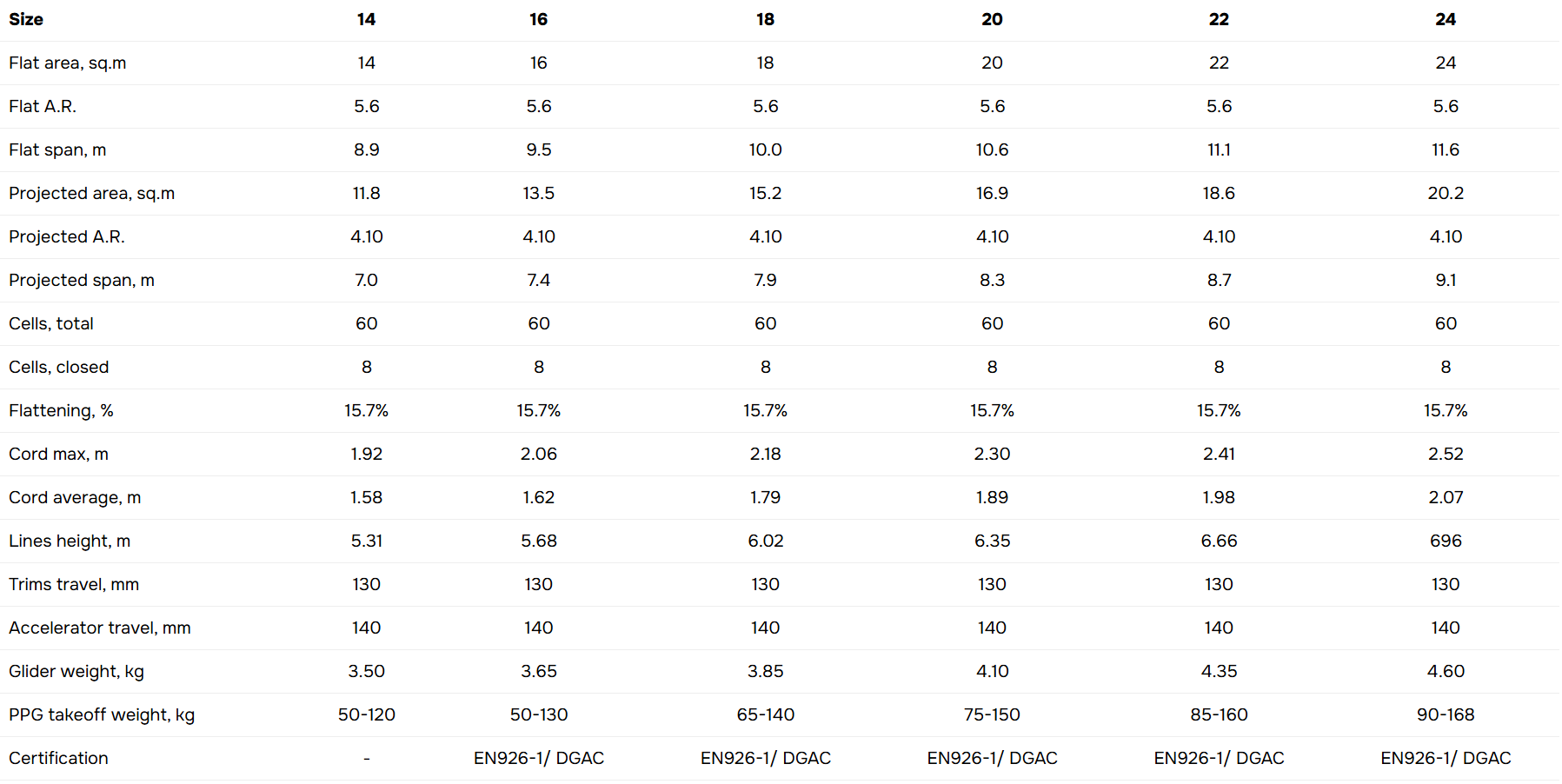This screenshot has height=784, width=1562.
Task: Click the PPG takeoff weight, kg label
Action: coord(102,714)
